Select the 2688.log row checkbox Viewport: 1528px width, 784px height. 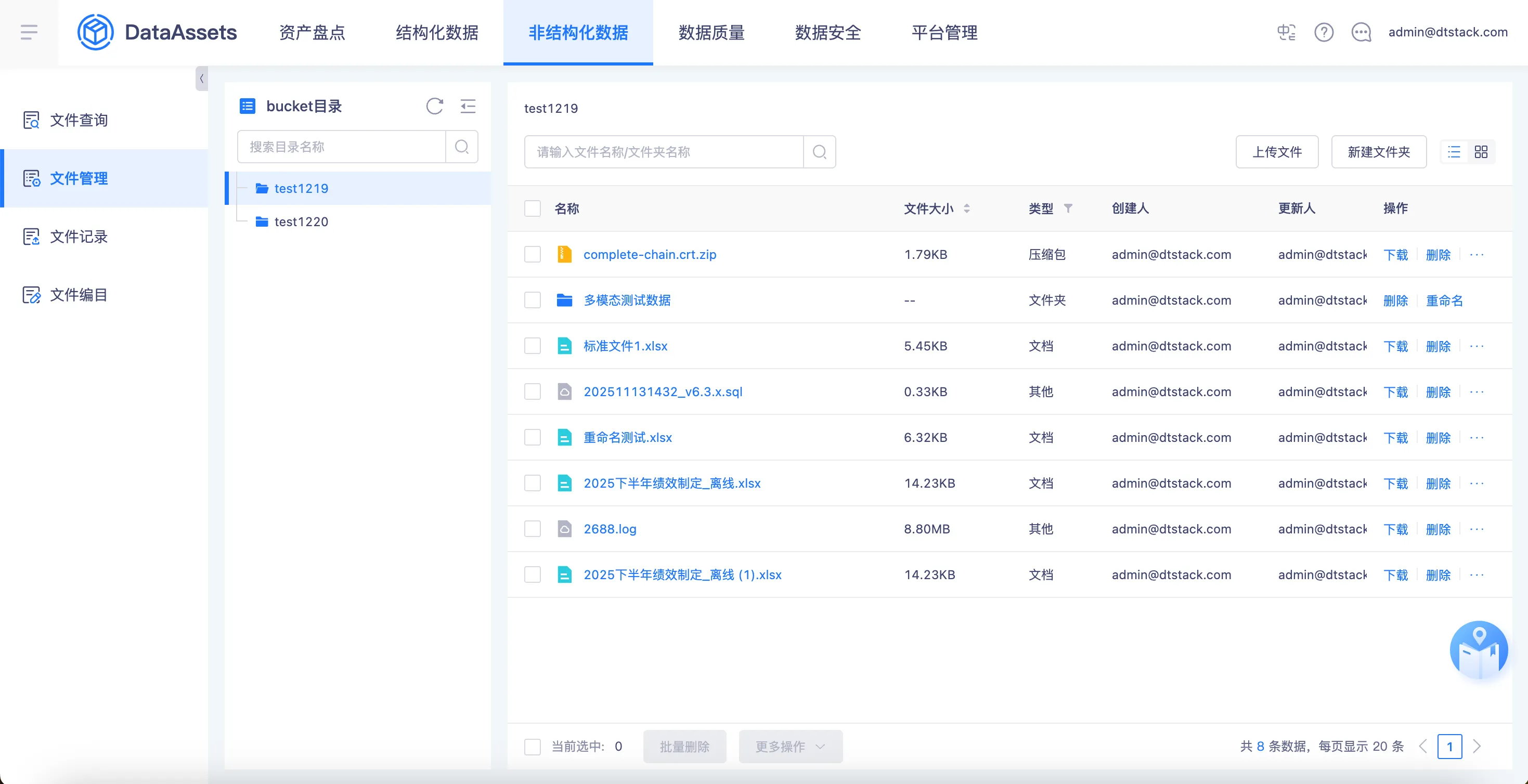[x=532, y=529]
